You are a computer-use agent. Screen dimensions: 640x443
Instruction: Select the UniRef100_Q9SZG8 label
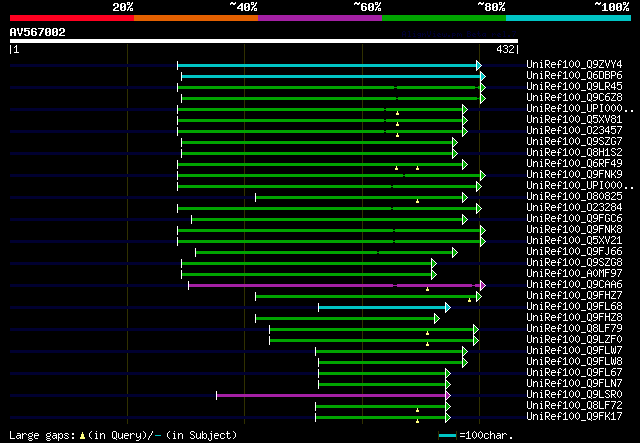point(574,263)
